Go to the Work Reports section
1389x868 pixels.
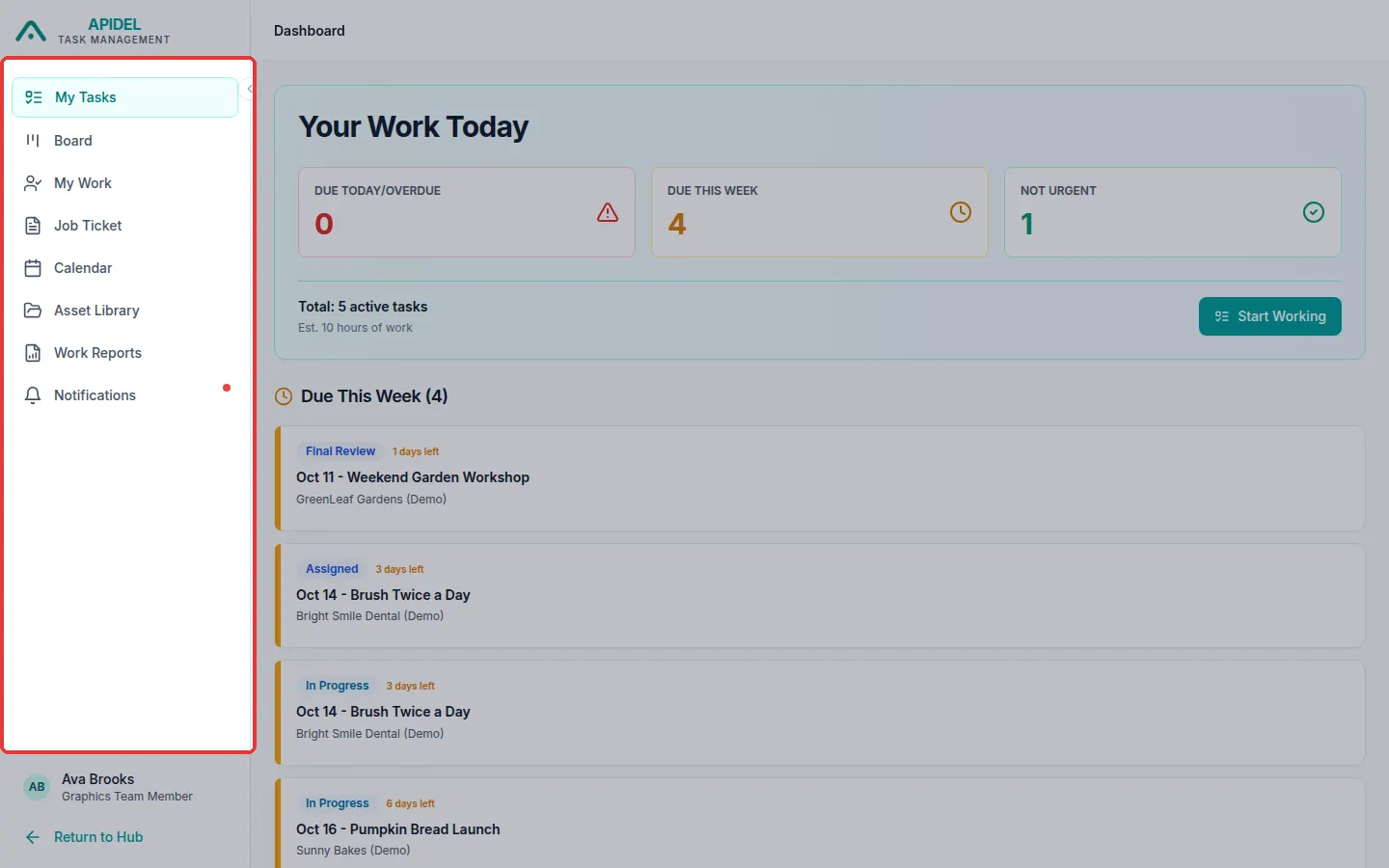tap(125, 353)
